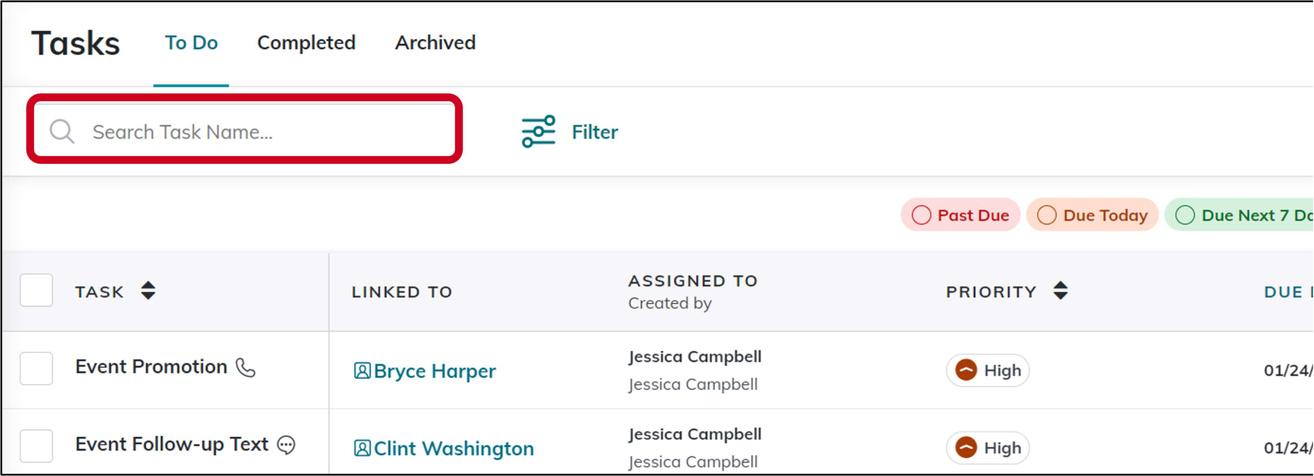The height and width of the screenshot is (476, 1314).
Task: Open the Clint Washington contact link
Action: tap(453, 448)
